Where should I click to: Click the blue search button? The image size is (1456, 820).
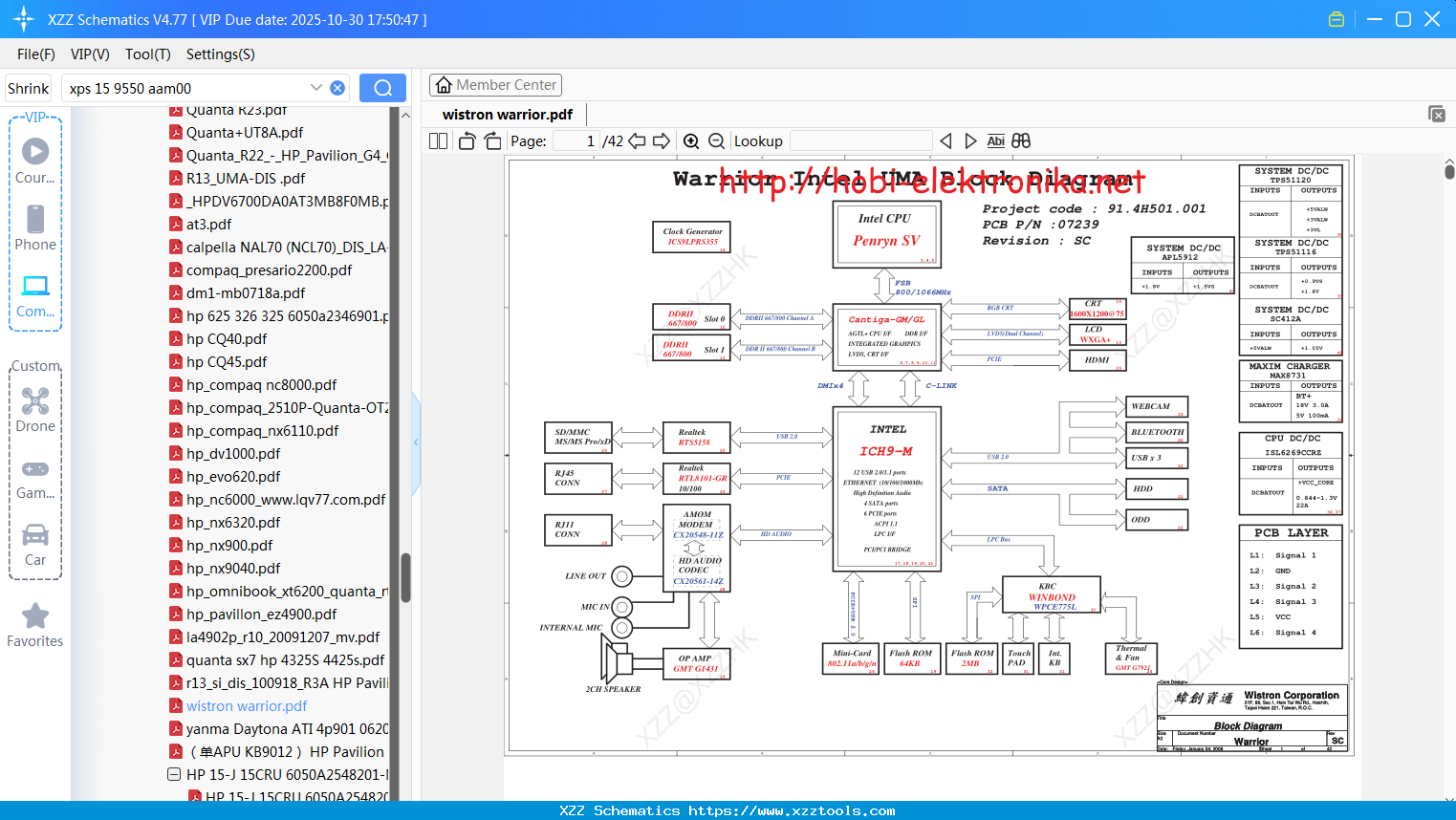pos(382,88)
